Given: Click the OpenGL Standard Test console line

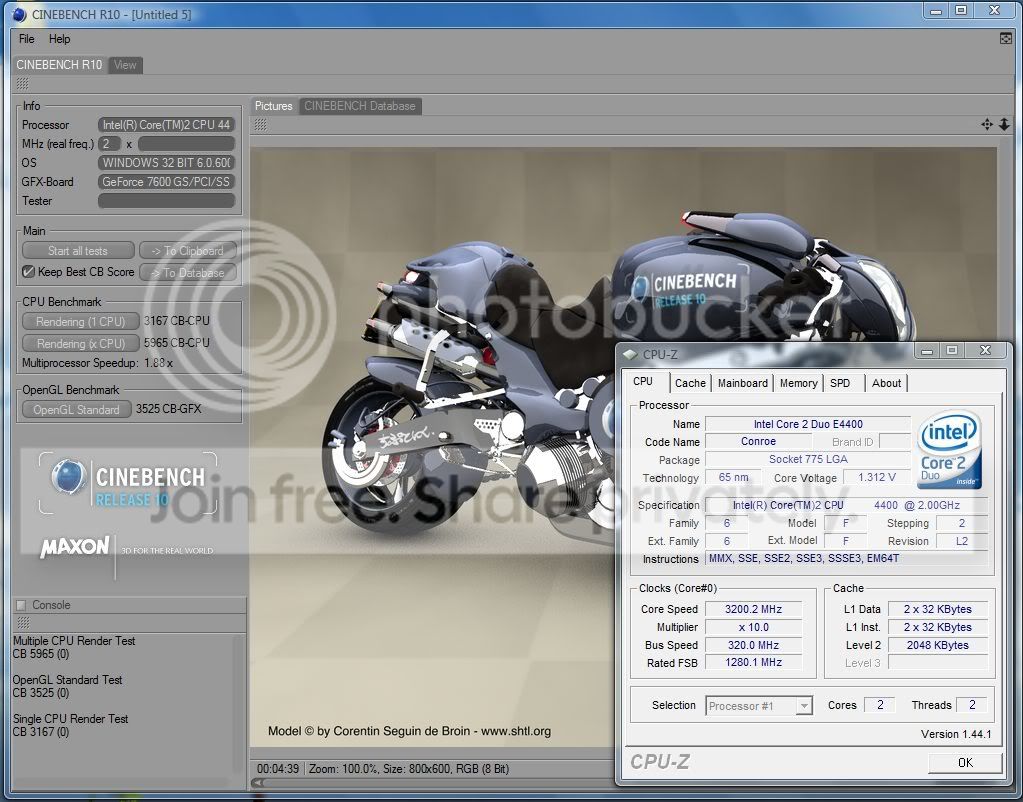Looking at the screenshot, I should [67, 680].
